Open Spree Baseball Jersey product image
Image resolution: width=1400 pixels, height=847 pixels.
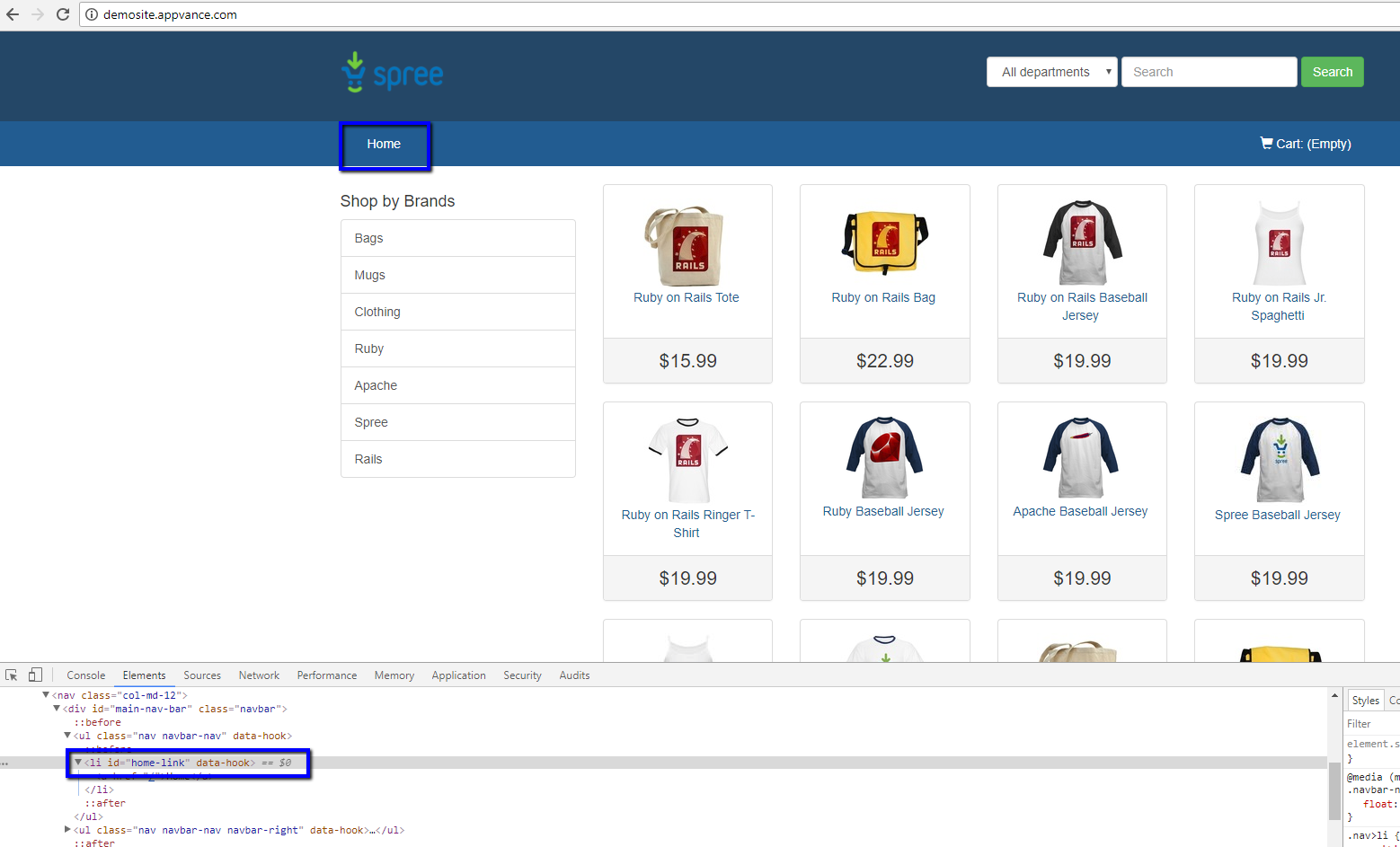1280,460
